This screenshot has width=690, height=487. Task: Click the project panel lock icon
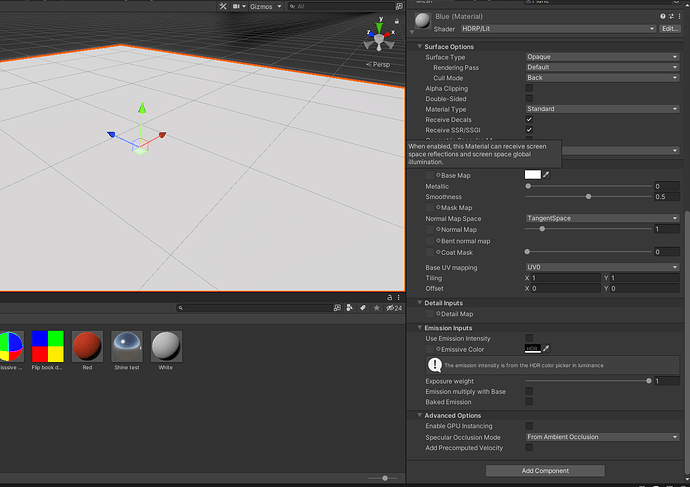[x=390, y=297]
